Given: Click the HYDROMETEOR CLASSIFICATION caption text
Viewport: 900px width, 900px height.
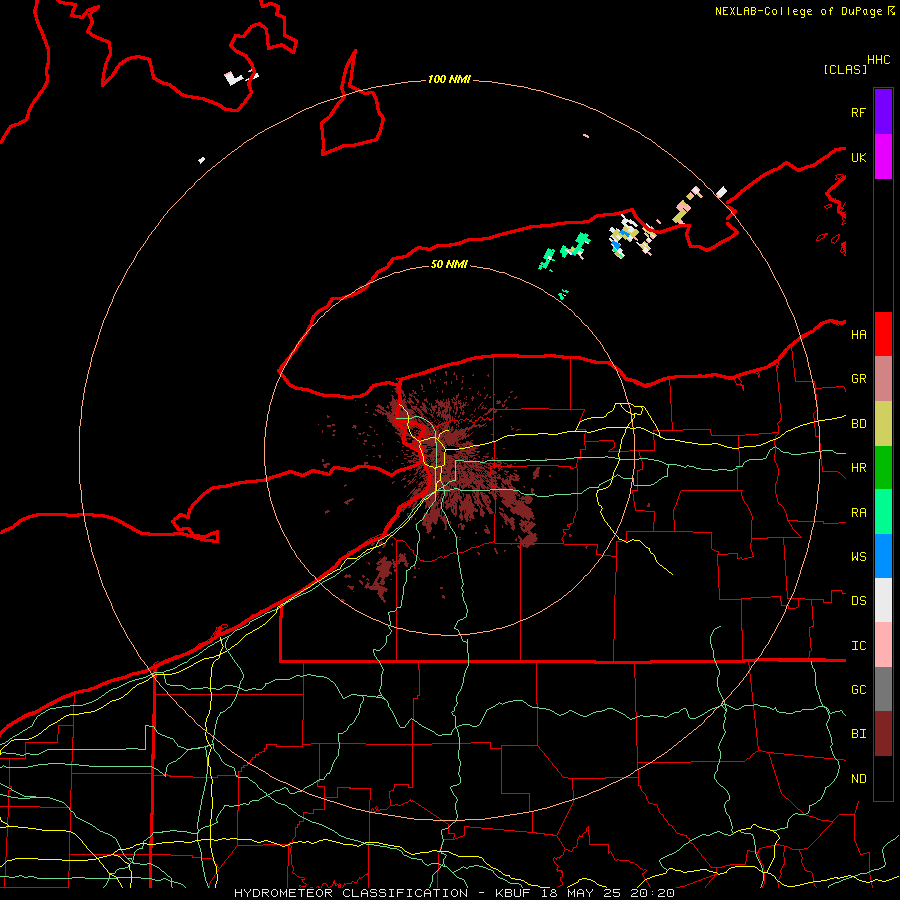Looking at the screenshot, I should point(351,893).
